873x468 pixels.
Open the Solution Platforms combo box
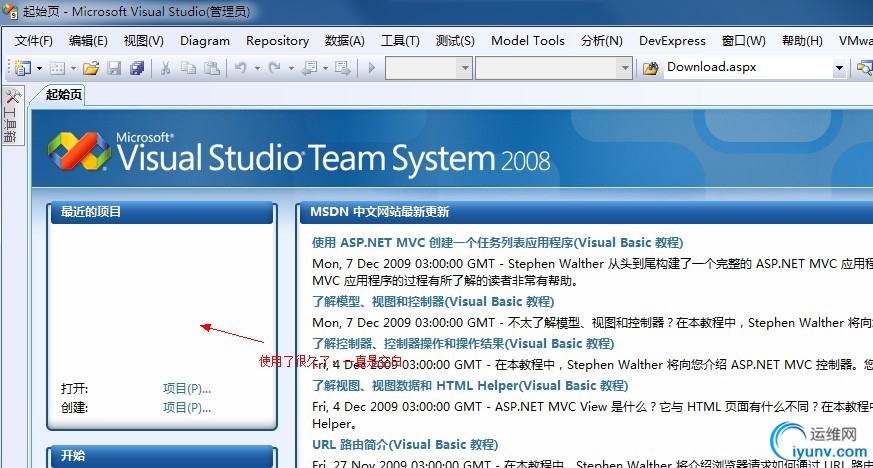pos(553,68)
